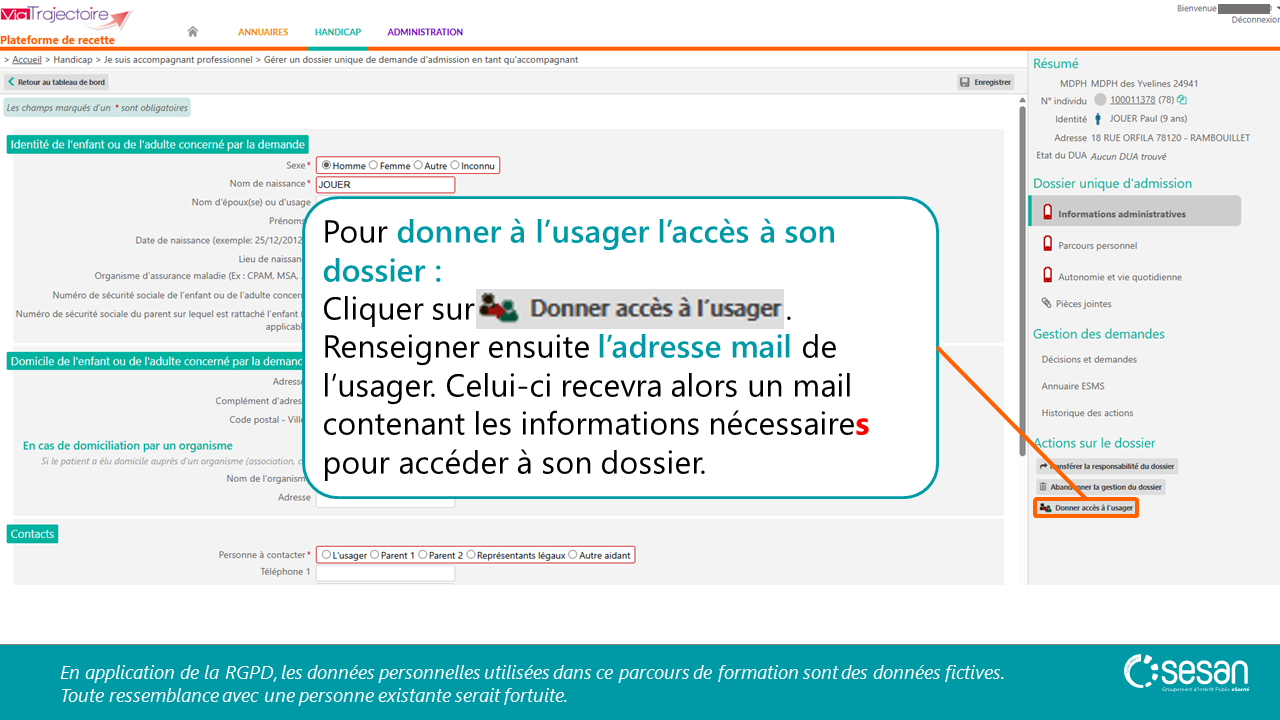Choose Représentants légaux as contact person
This screenshot has width=1280, height=720.
[x=471, y=555]
